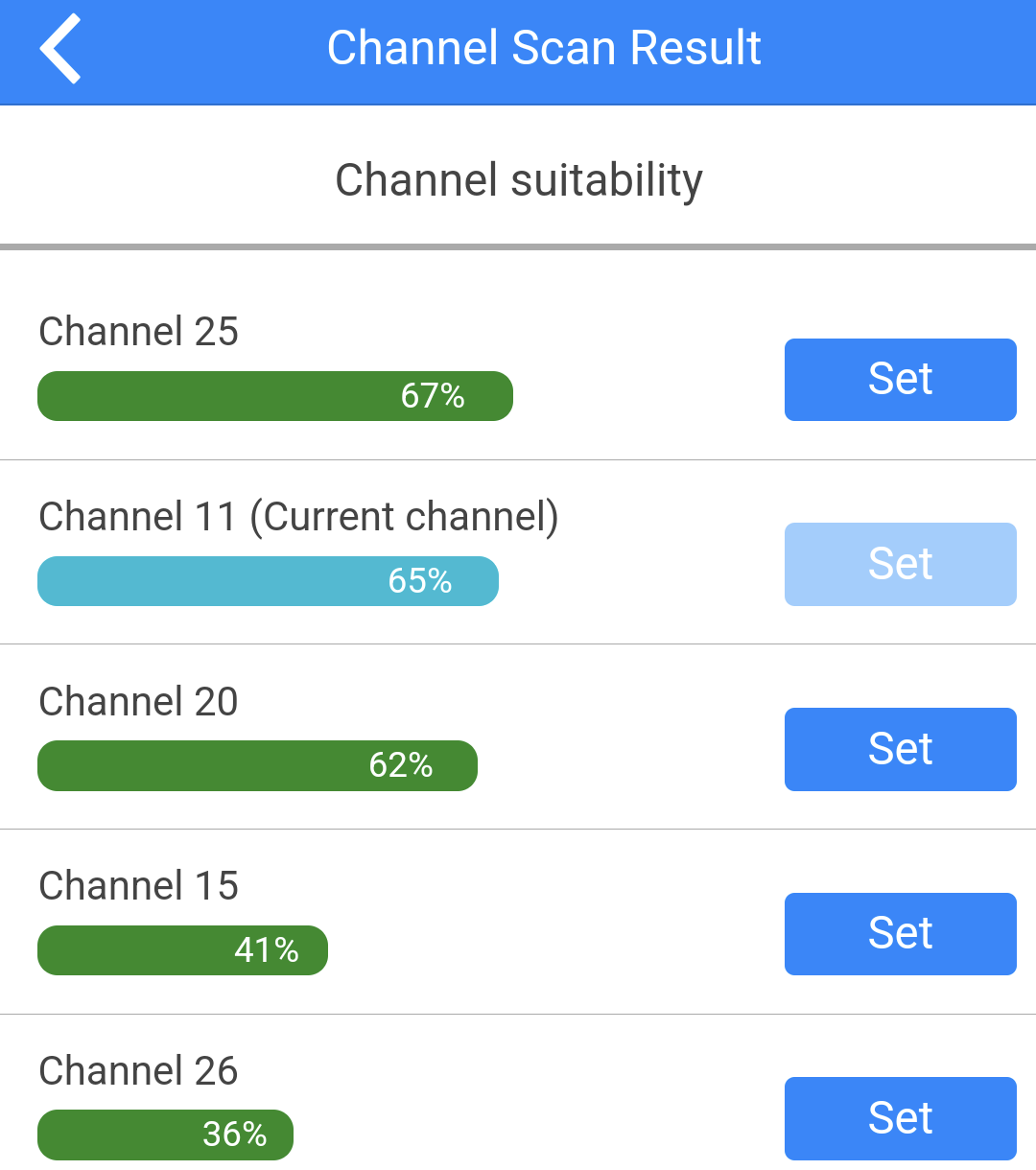Set the channel to Channel 20
Screen dimensions: 1036x1170
(900, 749)
